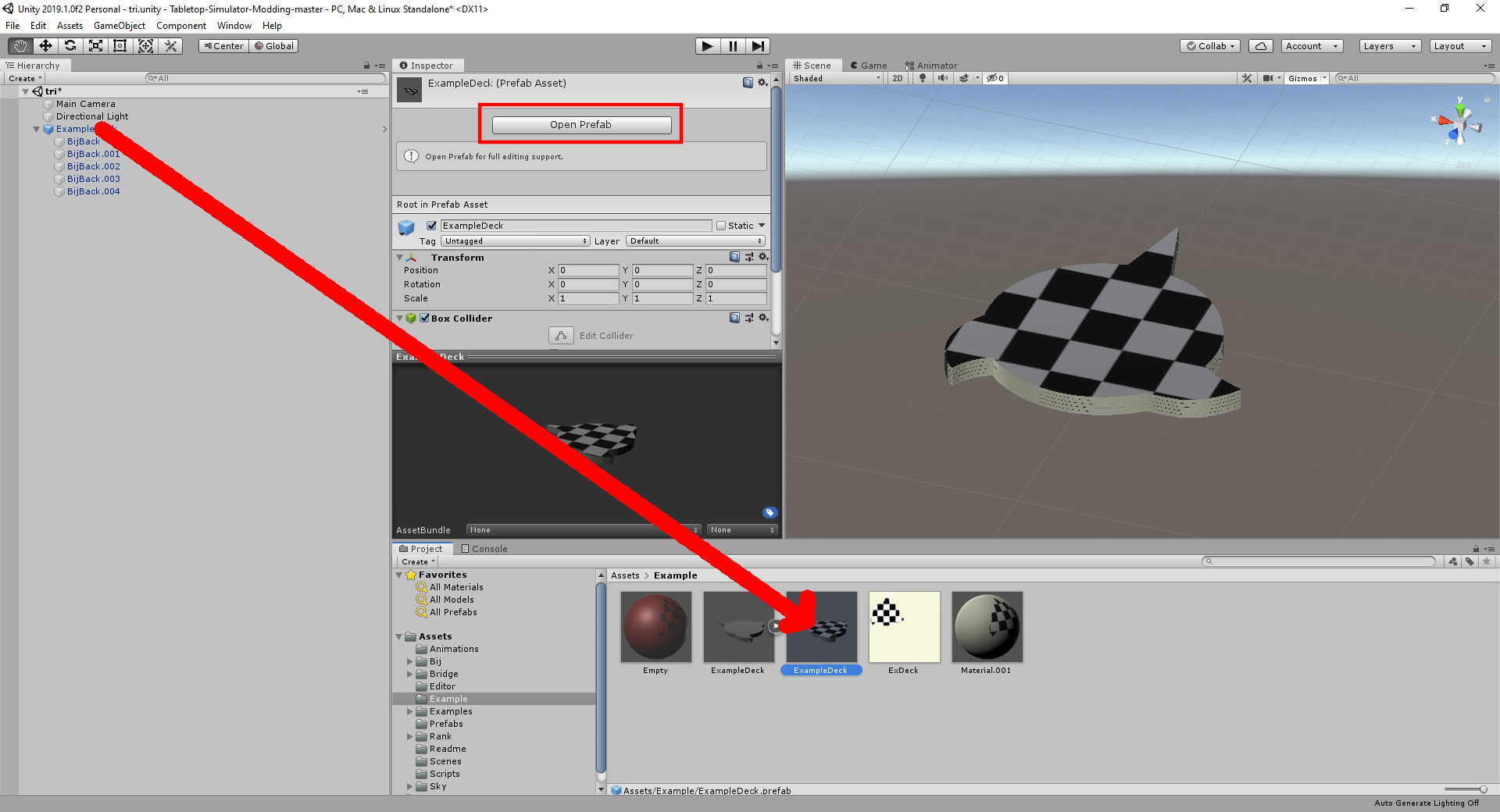Uncheck the ExampleDeck active checkbox
The width and height of the screenshot is (1500, 812).
(431, 226)
